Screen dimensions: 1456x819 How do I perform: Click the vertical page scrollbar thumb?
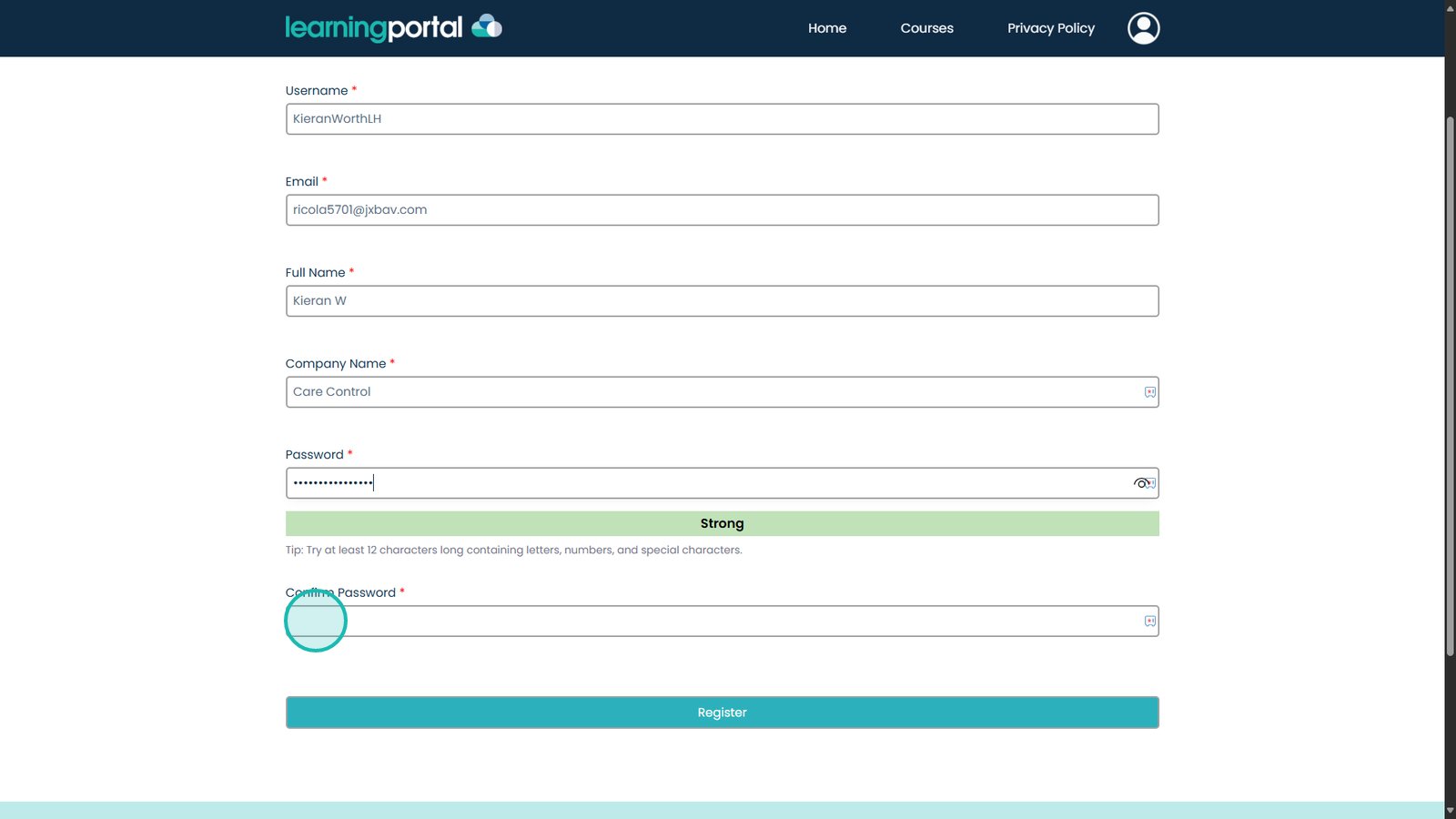[x=1450, y=382]
